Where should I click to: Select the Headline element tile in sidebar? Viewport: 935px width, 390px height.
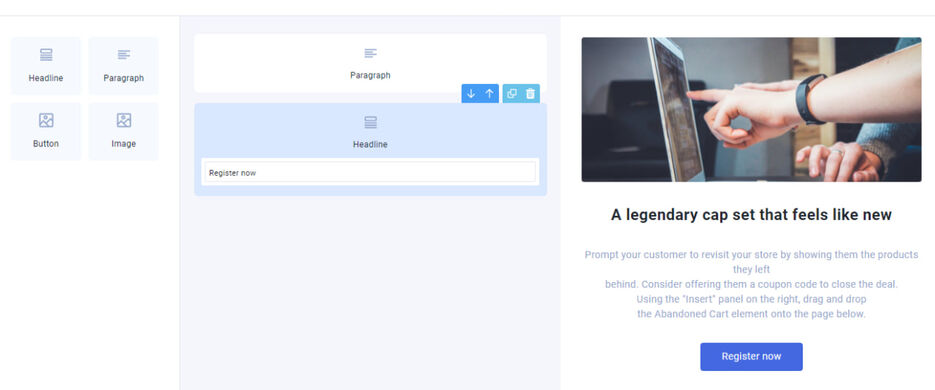(x=46, y=66)
